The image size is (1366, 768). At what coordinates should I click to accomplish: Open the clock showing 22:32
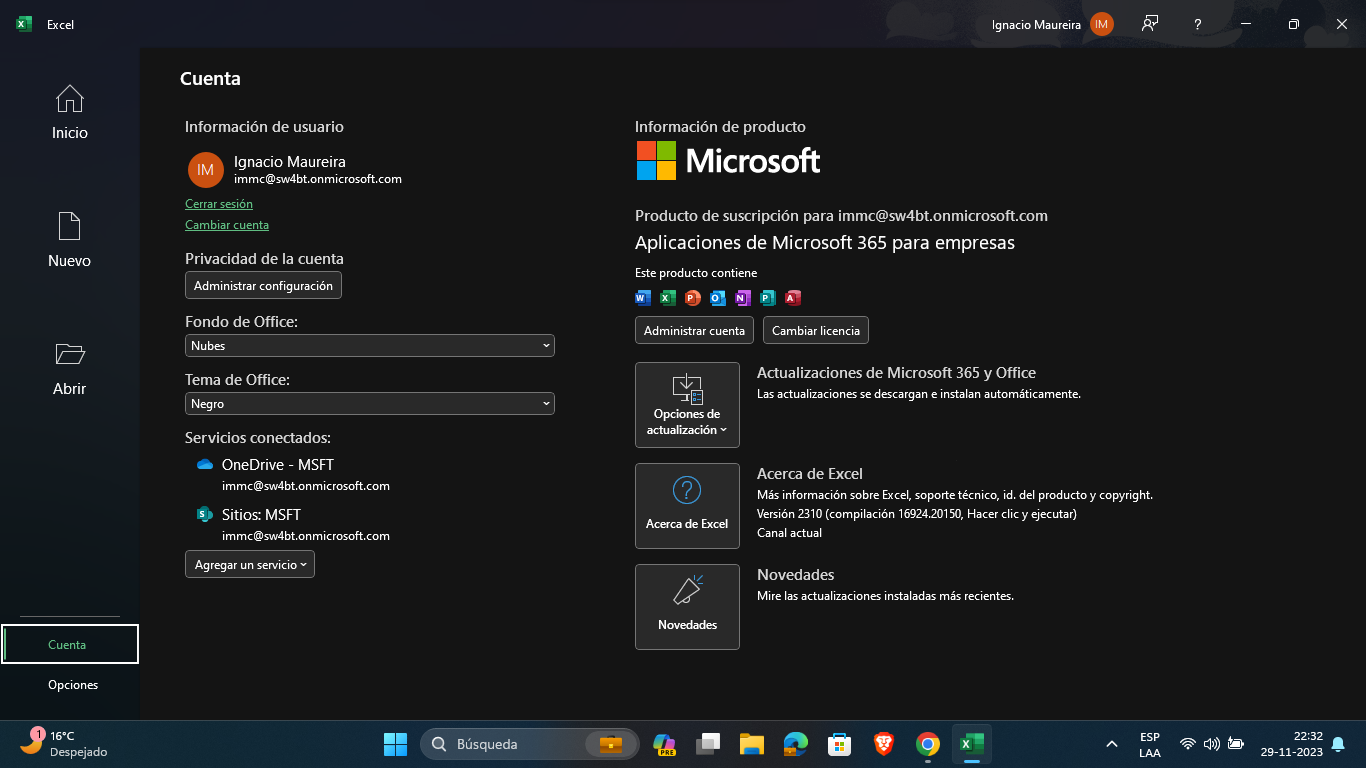coord(1292,744)
